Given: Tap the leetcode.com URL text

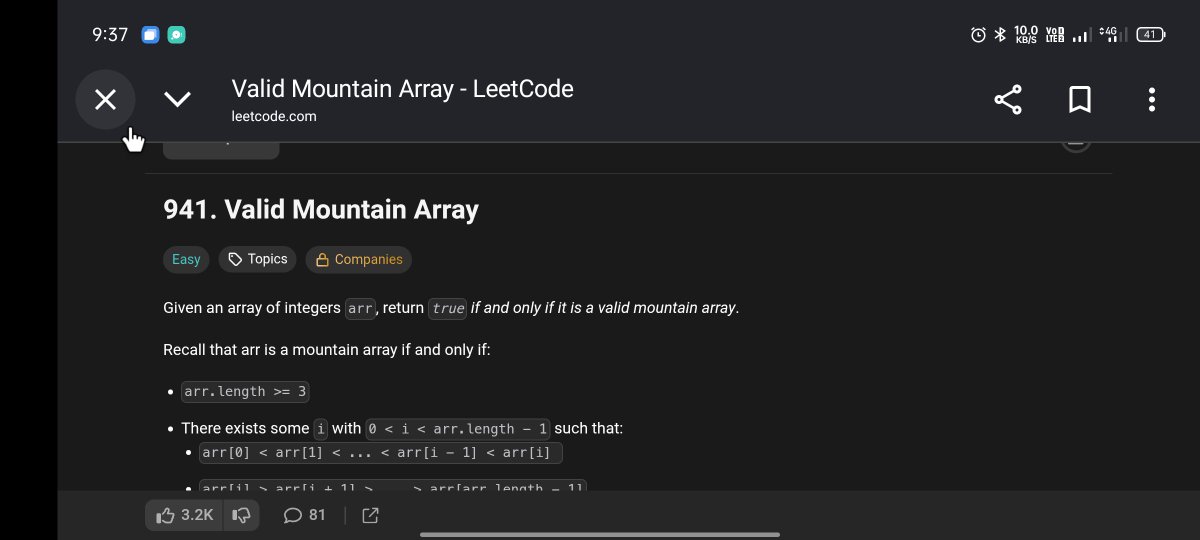Looking at the screenshot, I should tap(274, 116).
